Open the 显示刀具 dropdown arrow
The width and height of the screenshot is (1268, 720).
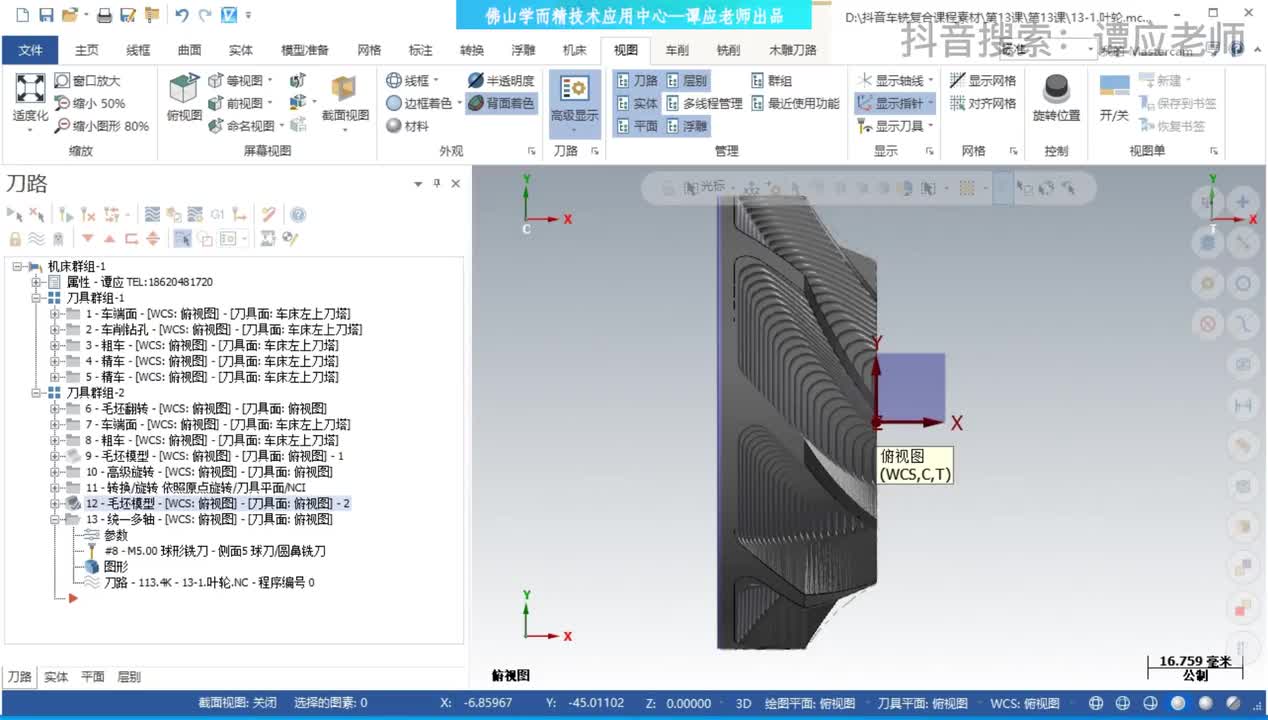pos(931,126)
